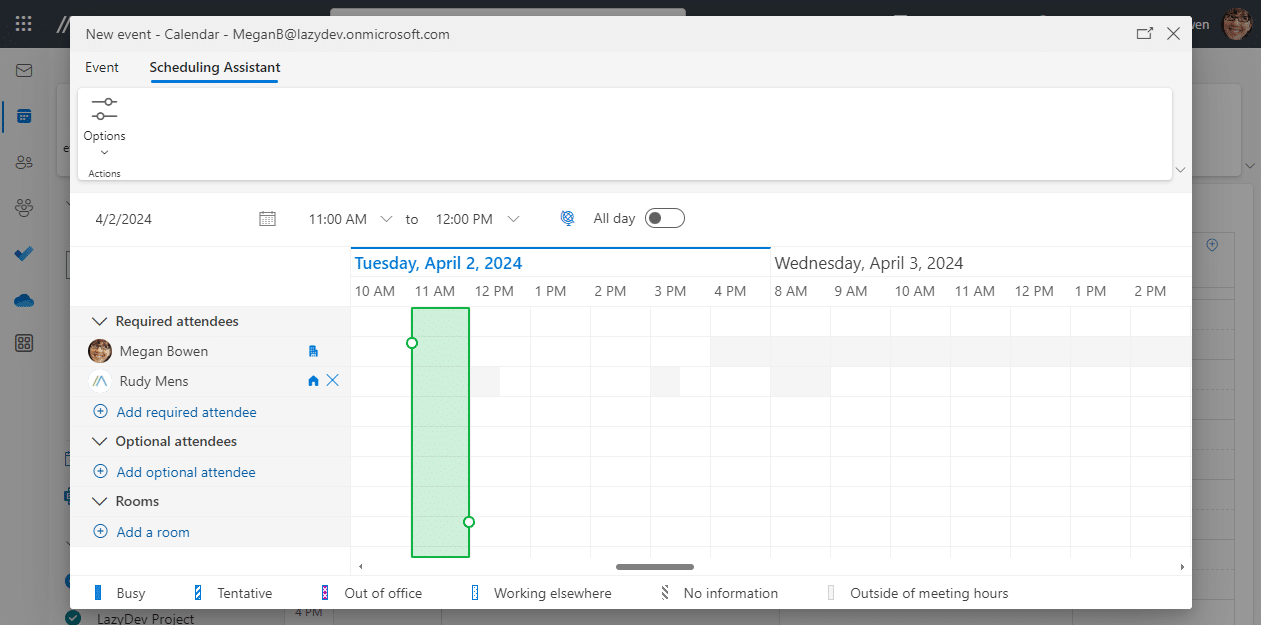Collapse the Required attendees section

(99, 321)
